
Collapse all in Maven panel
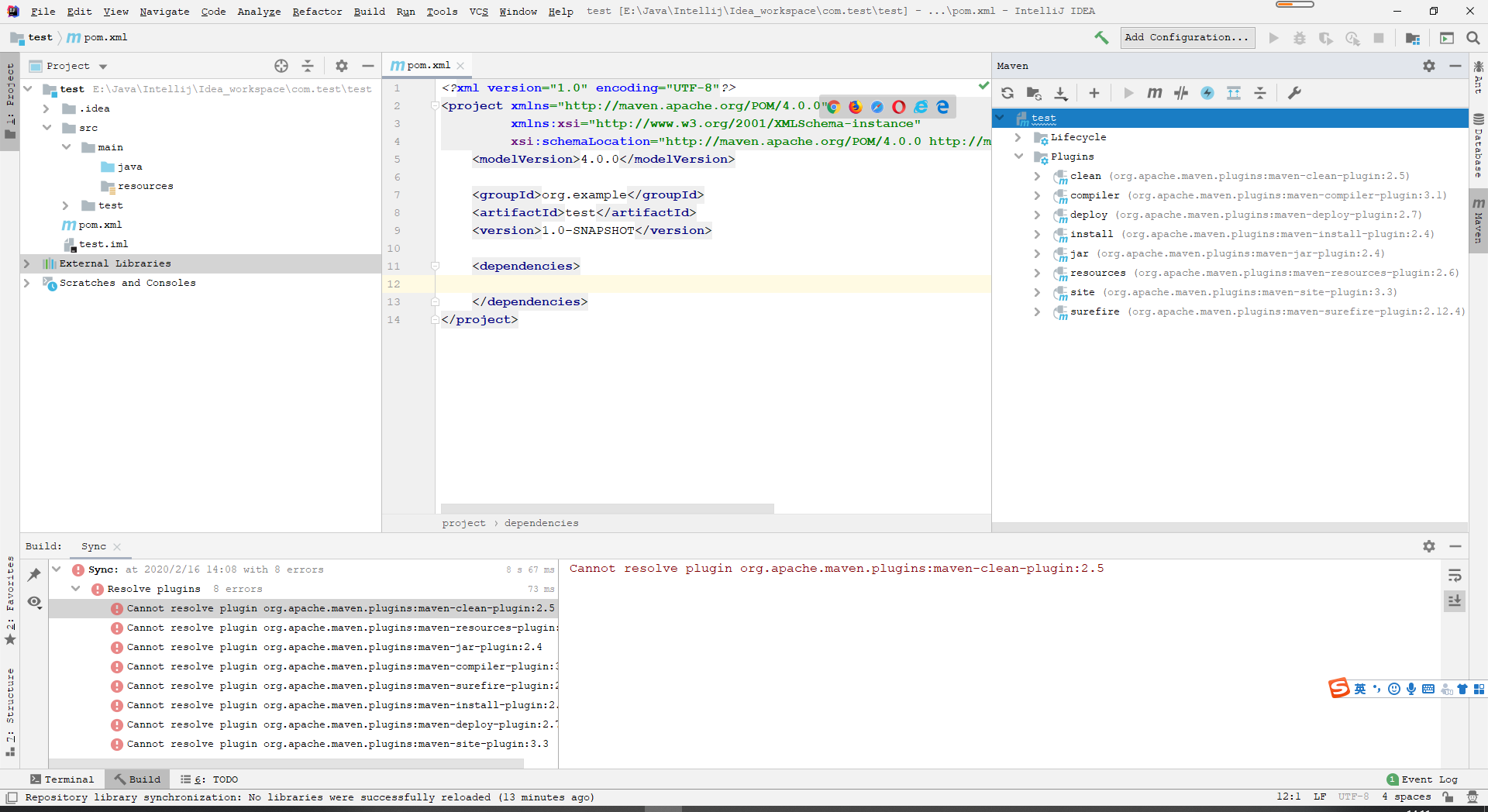click(1260, 93)
